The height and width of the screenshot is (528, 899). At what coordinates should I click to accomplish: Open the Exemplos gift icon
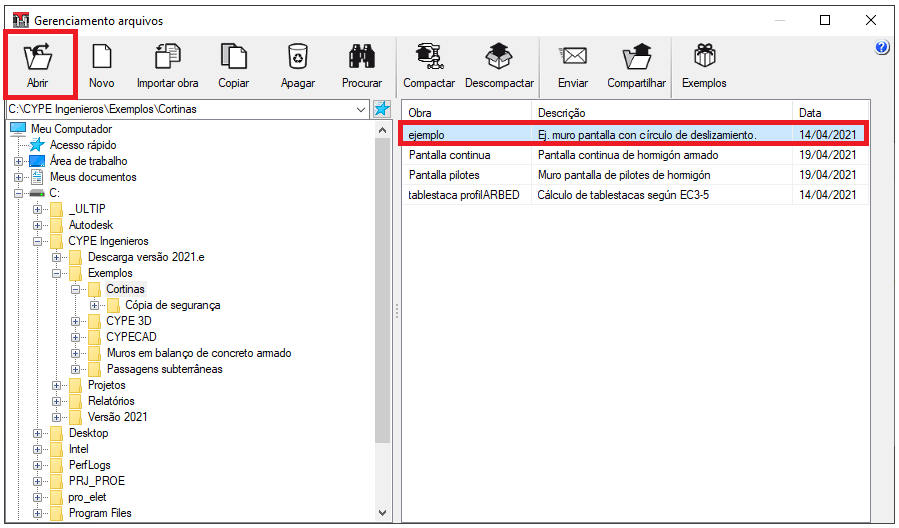(704, 65)
